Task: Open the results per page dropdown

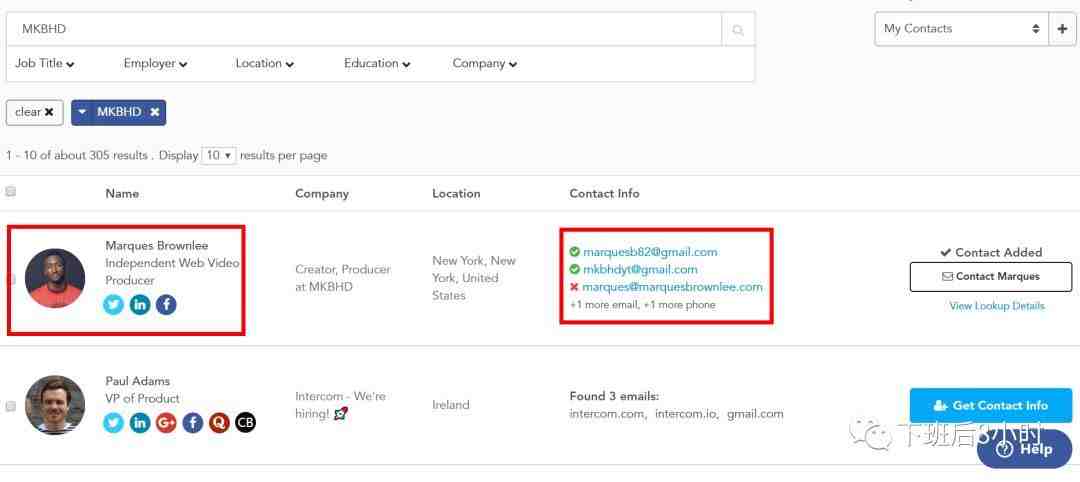Action: (x=218, y=156)
